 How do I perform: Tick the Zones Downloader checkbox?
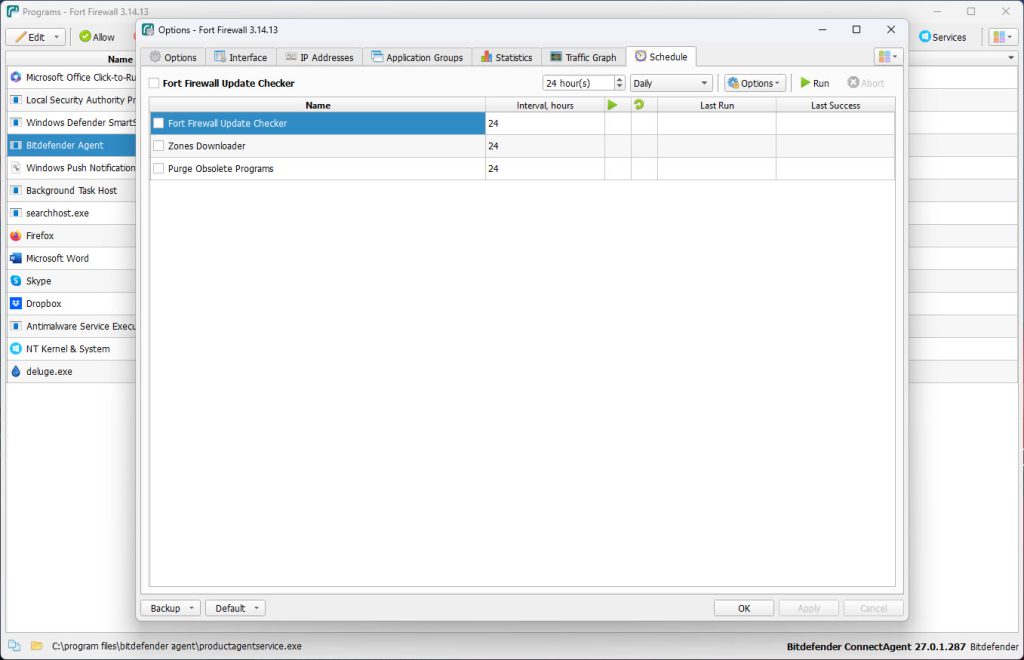(158, 146)
